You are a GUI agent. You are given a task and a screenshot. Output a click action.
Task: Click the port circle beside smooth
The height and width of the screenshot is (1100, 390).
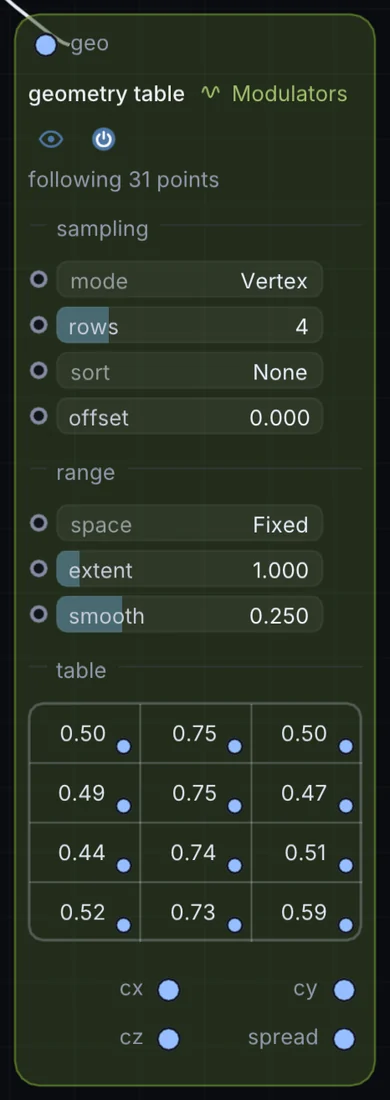39,615
